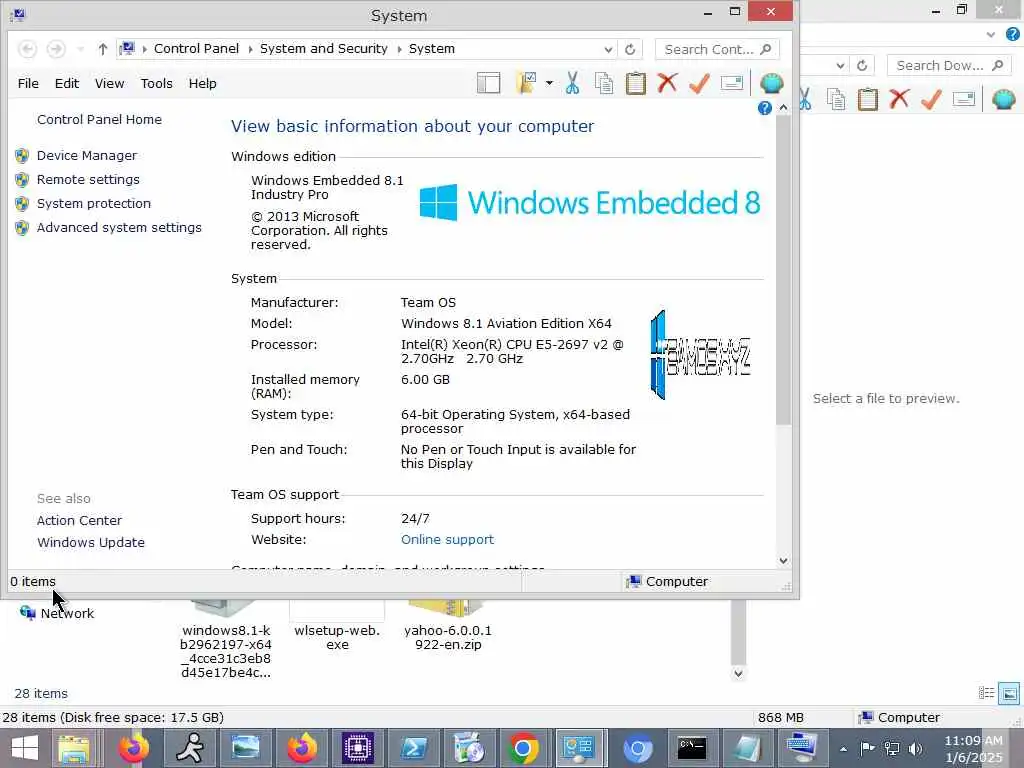Click the red X Delete icon in background Explorer

[899, 99]
